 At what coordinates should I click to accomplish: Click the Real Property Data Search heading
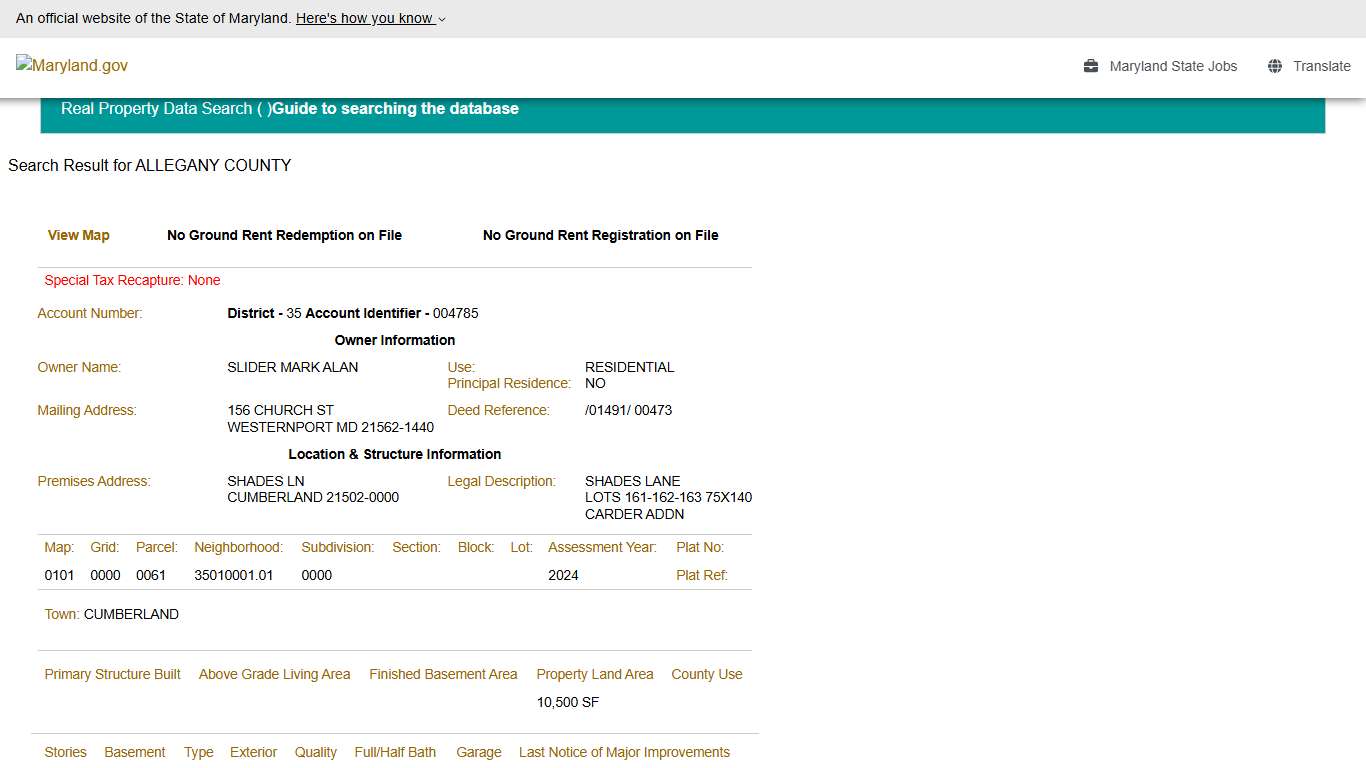click(x=156, y=108)
